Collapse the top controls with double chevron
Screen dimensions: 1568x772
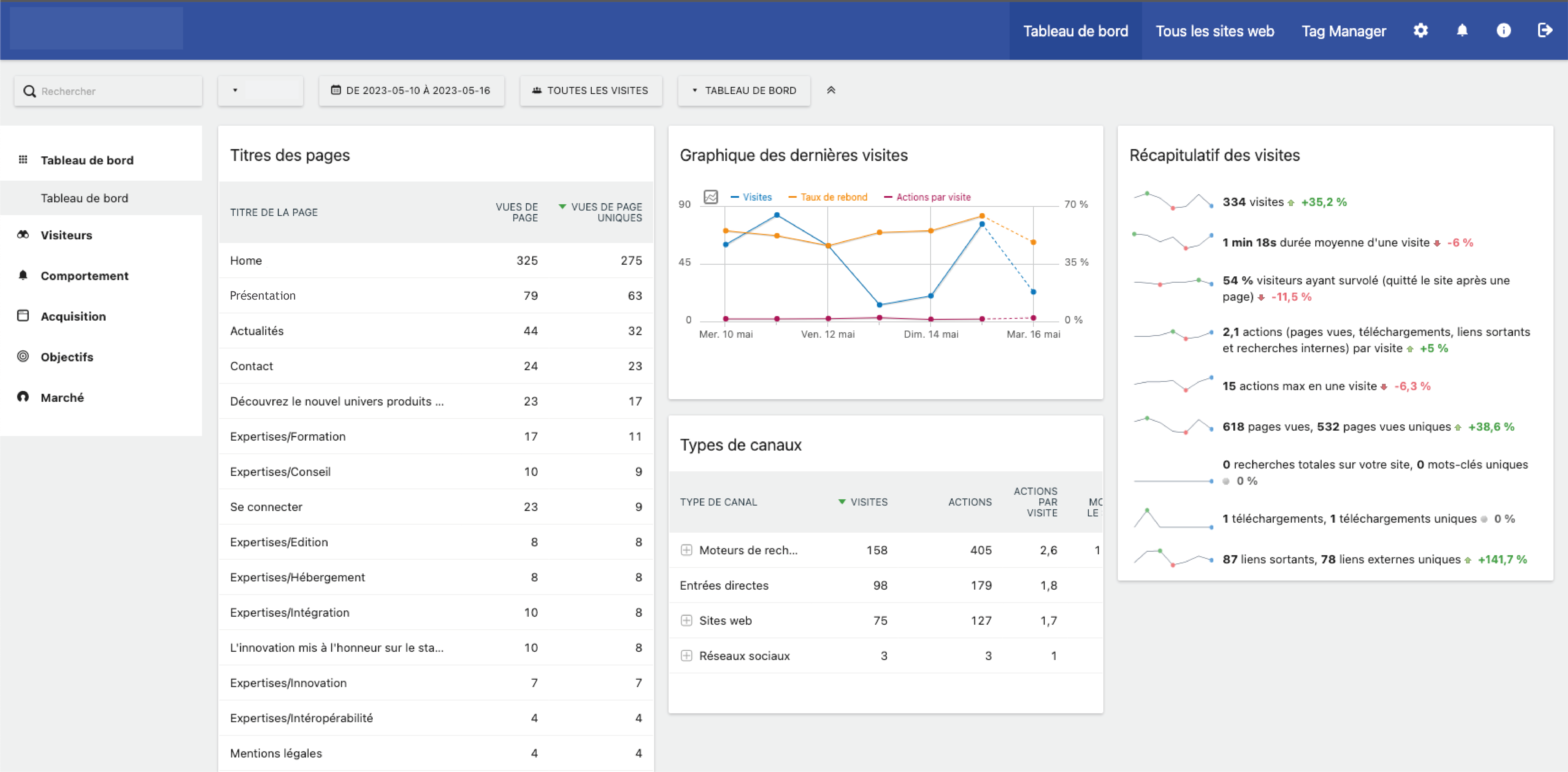(x=831, y=90)
